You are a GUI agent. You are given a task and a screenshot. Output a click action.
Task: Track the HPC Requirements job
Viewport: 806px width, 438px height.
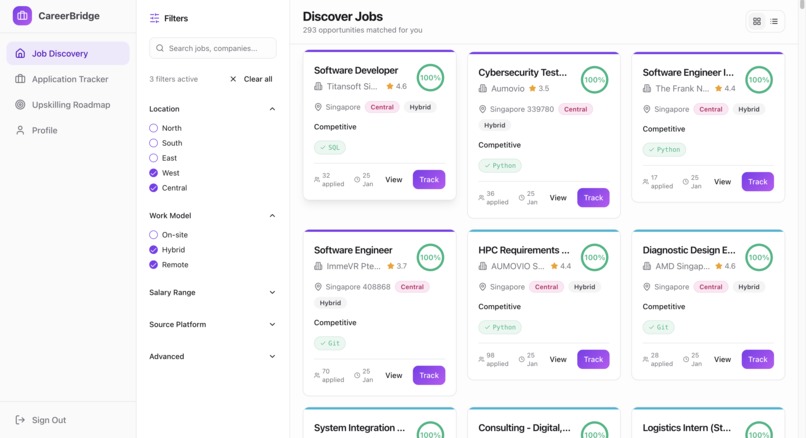[x=593, y=360]
